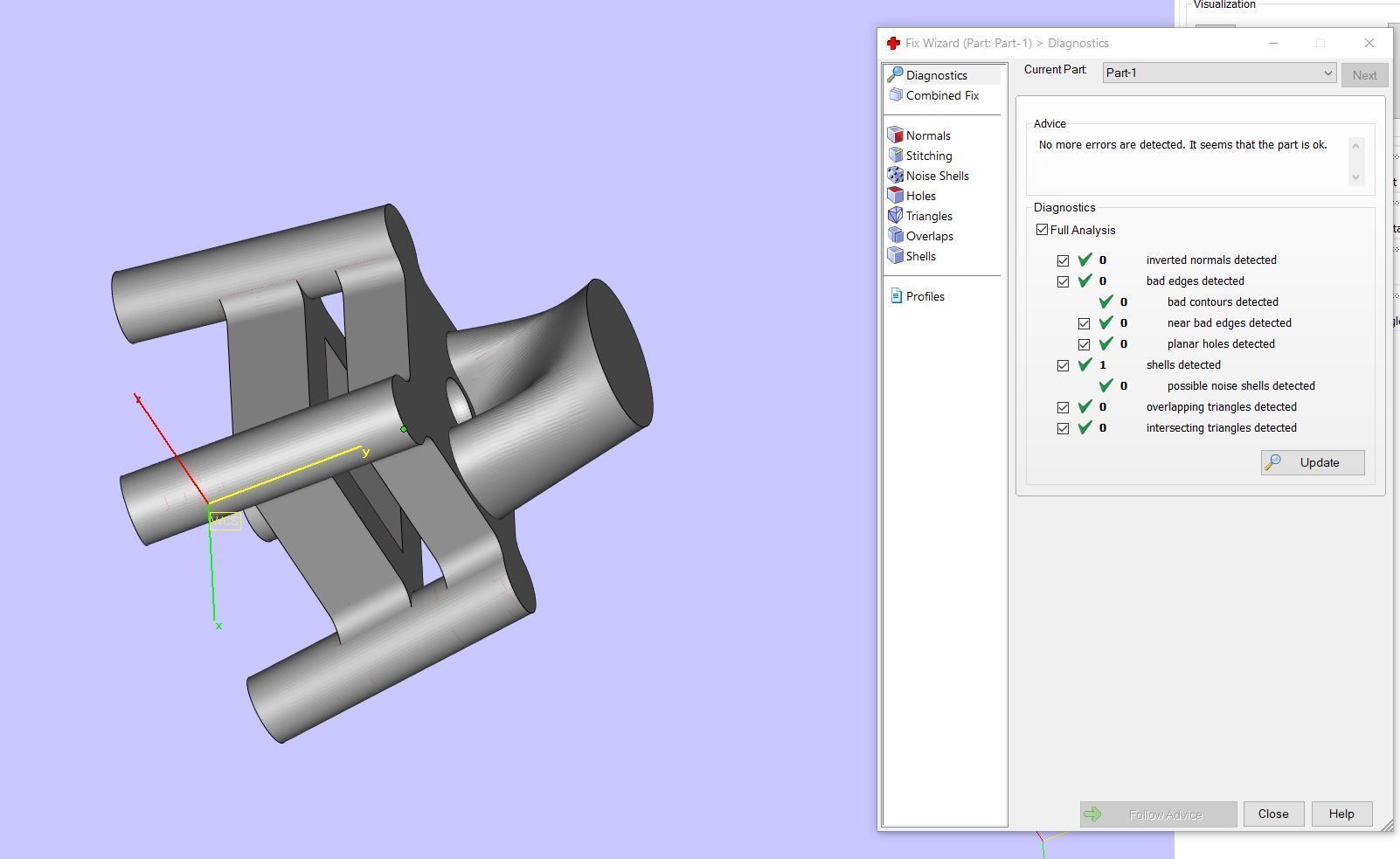Toggle the planar holes detected checkbox
The image size is (1400, 859).
click(1084, 344)
